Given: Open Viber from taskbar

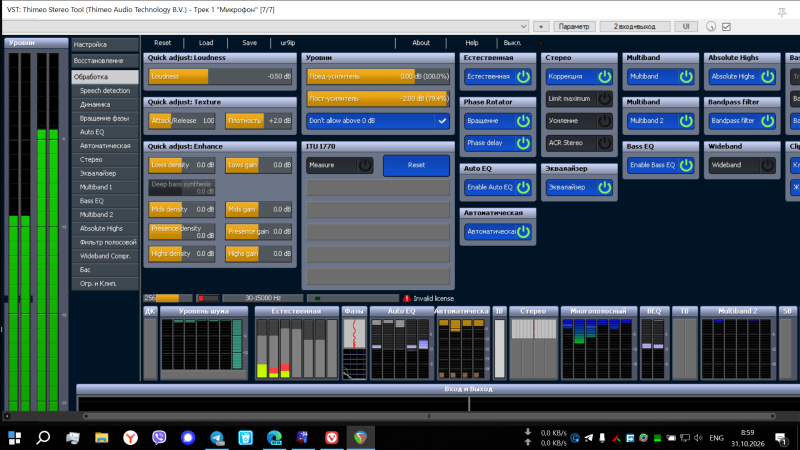Looking at the screenshot, I should point(159,438).
